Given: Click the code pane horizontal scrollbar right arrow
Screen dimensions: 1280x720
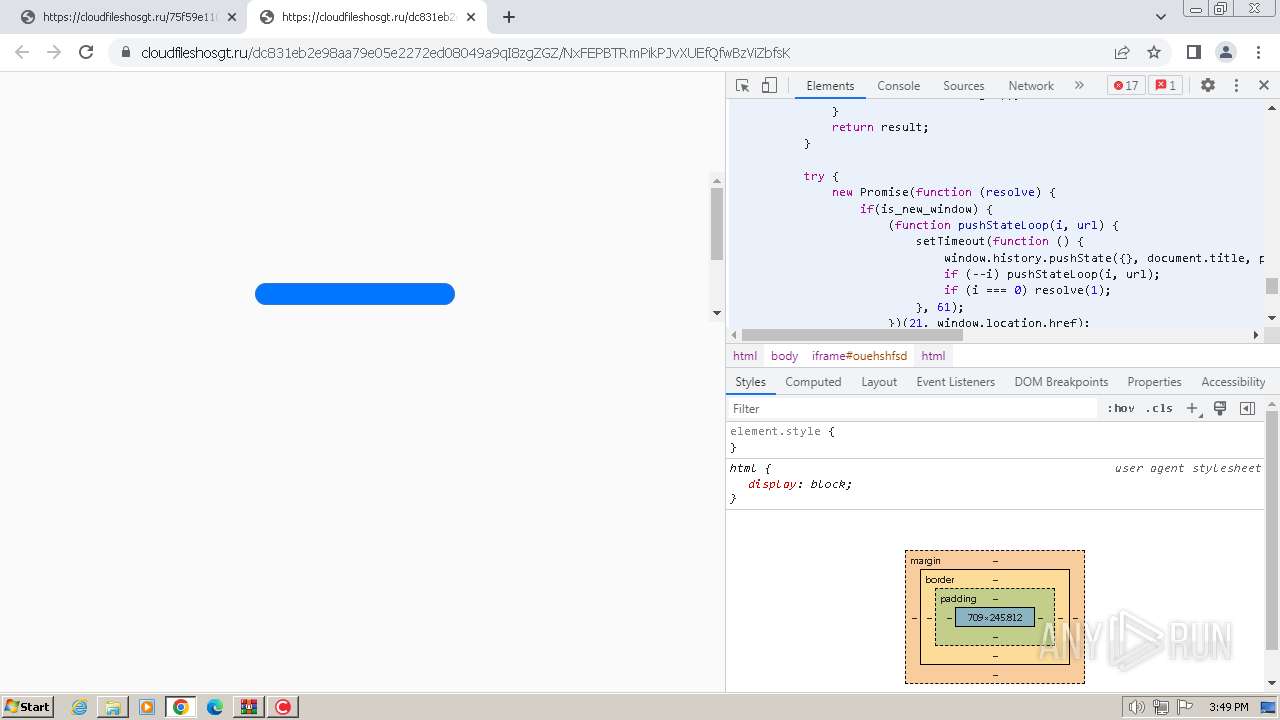Looking at the screenshot, I should [x=1256, y=335].
